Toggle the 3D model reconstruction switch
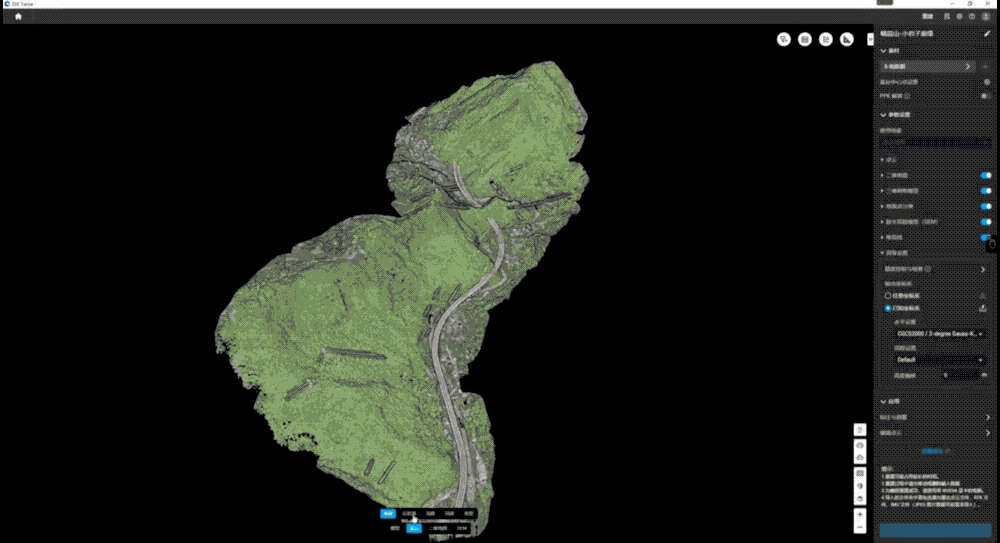 986,191
